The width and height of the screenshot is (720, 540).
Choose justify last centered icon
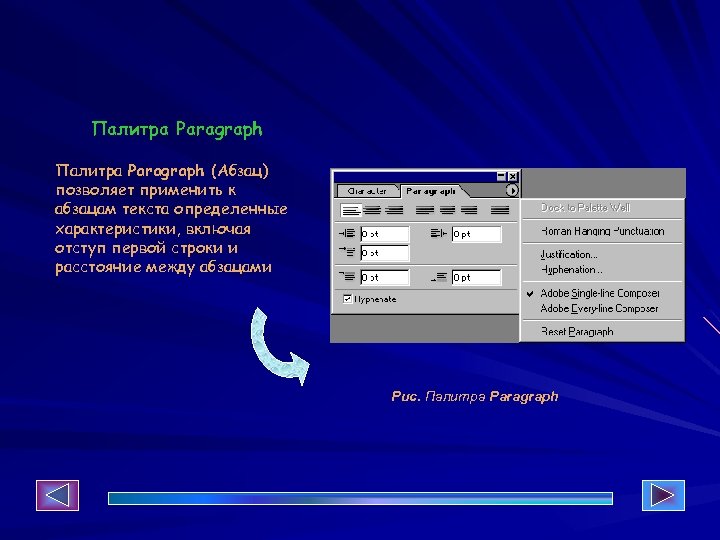coord(447,210)
